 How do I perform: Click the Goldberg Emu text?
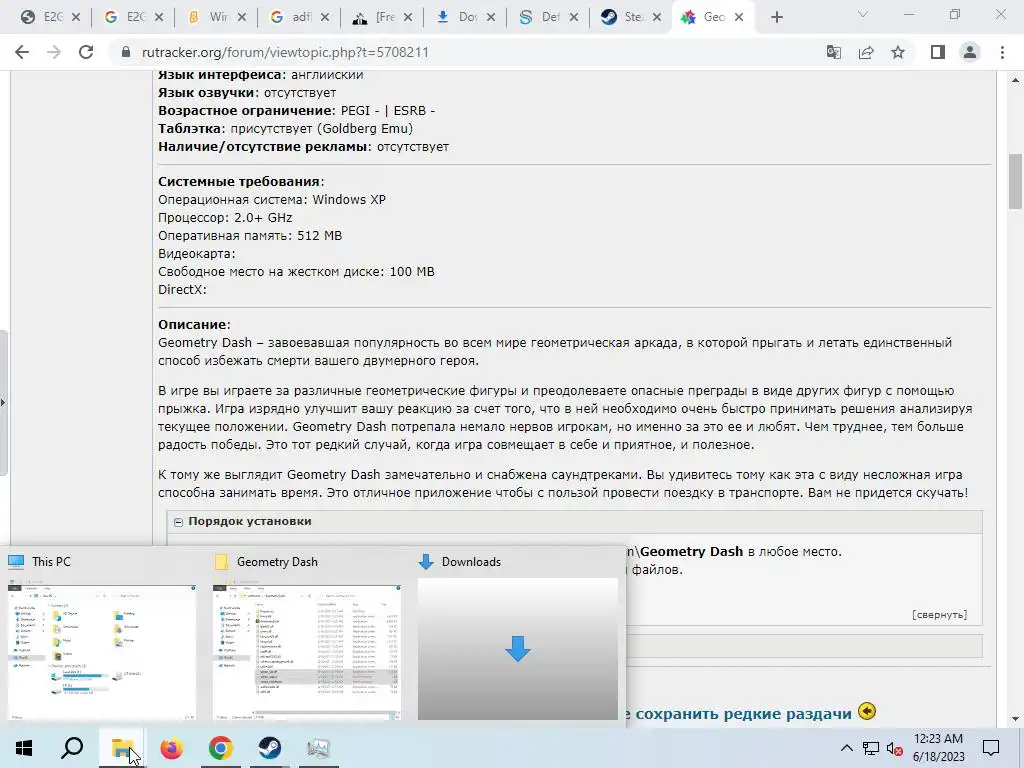coord(365,129)
